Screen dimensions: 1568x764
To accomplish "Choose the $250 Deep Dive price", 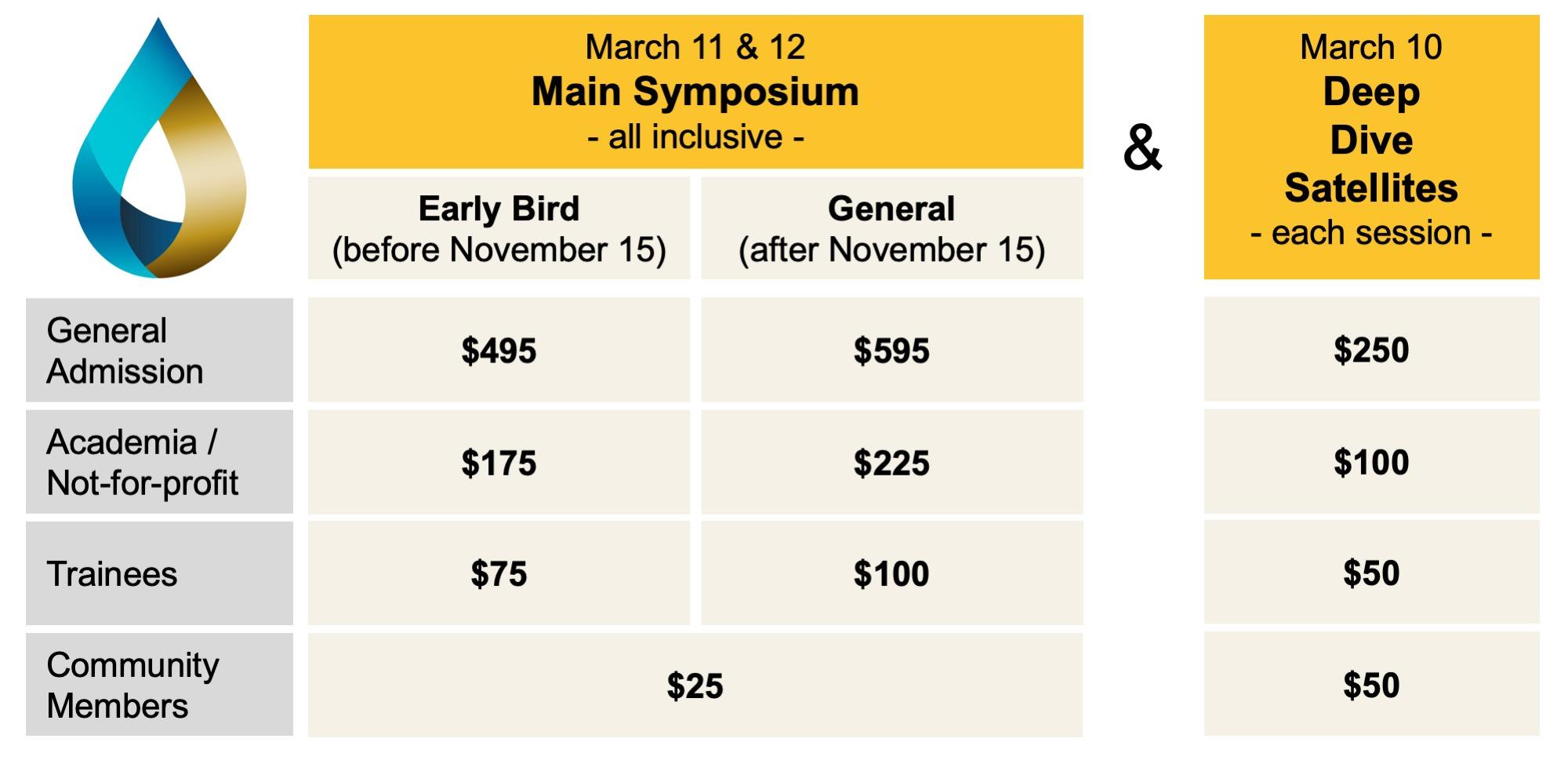I will [1371, 350].
